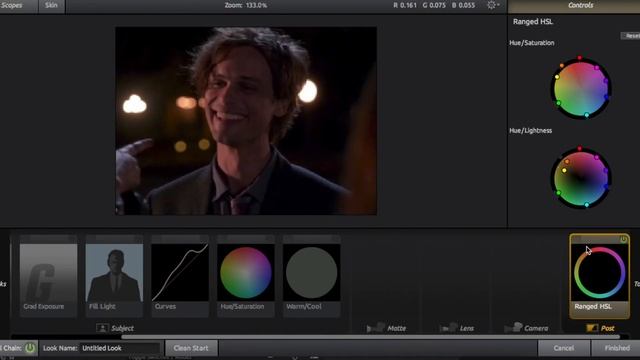Click the Ranged HSL title in Controls
The image size is (640, 360).
(533, 22)
